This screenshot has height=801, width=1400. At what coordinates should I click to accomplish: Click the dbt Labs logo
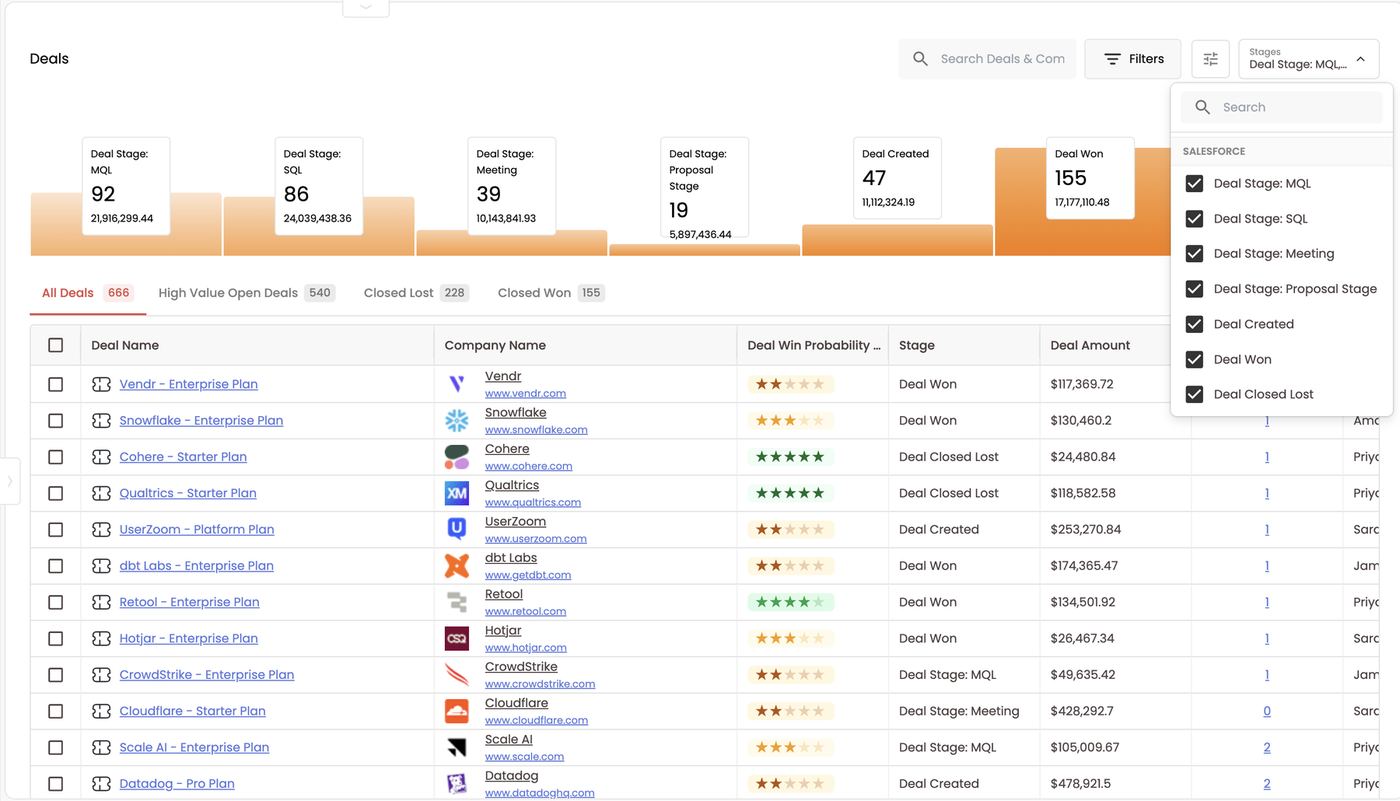click(x=457, y=566)
